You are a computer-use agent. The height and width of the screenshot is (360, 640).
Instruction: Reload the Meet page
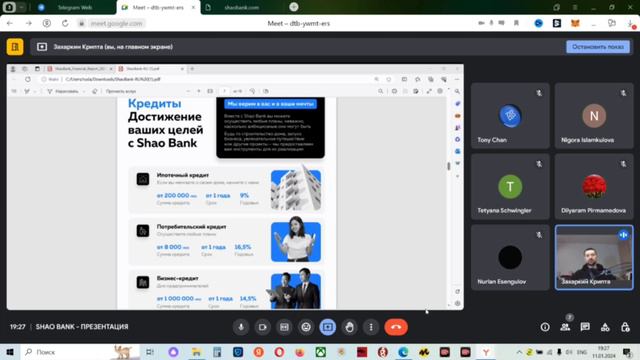click(65, 23)
